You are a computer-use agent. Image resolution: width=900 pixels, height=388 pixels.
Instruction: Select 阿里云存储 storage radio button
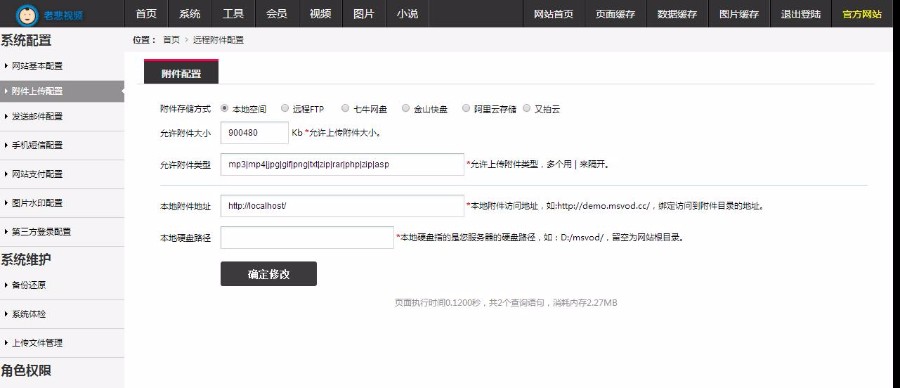(465, 108)
